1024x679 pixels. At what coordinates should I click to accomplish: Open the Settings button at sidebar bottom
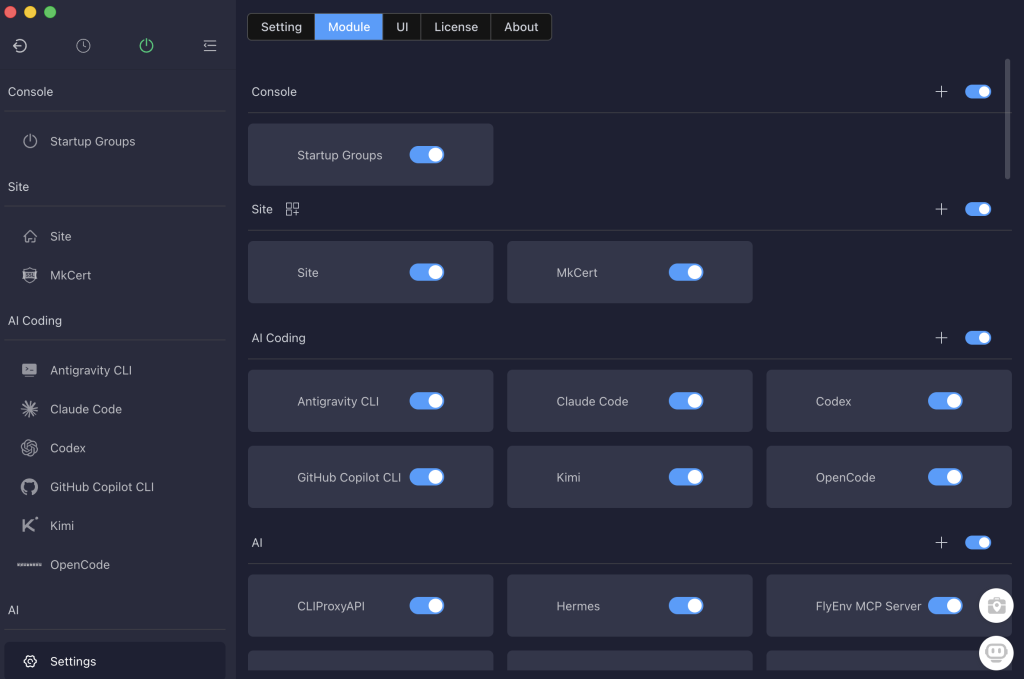[x=115, y=661]
